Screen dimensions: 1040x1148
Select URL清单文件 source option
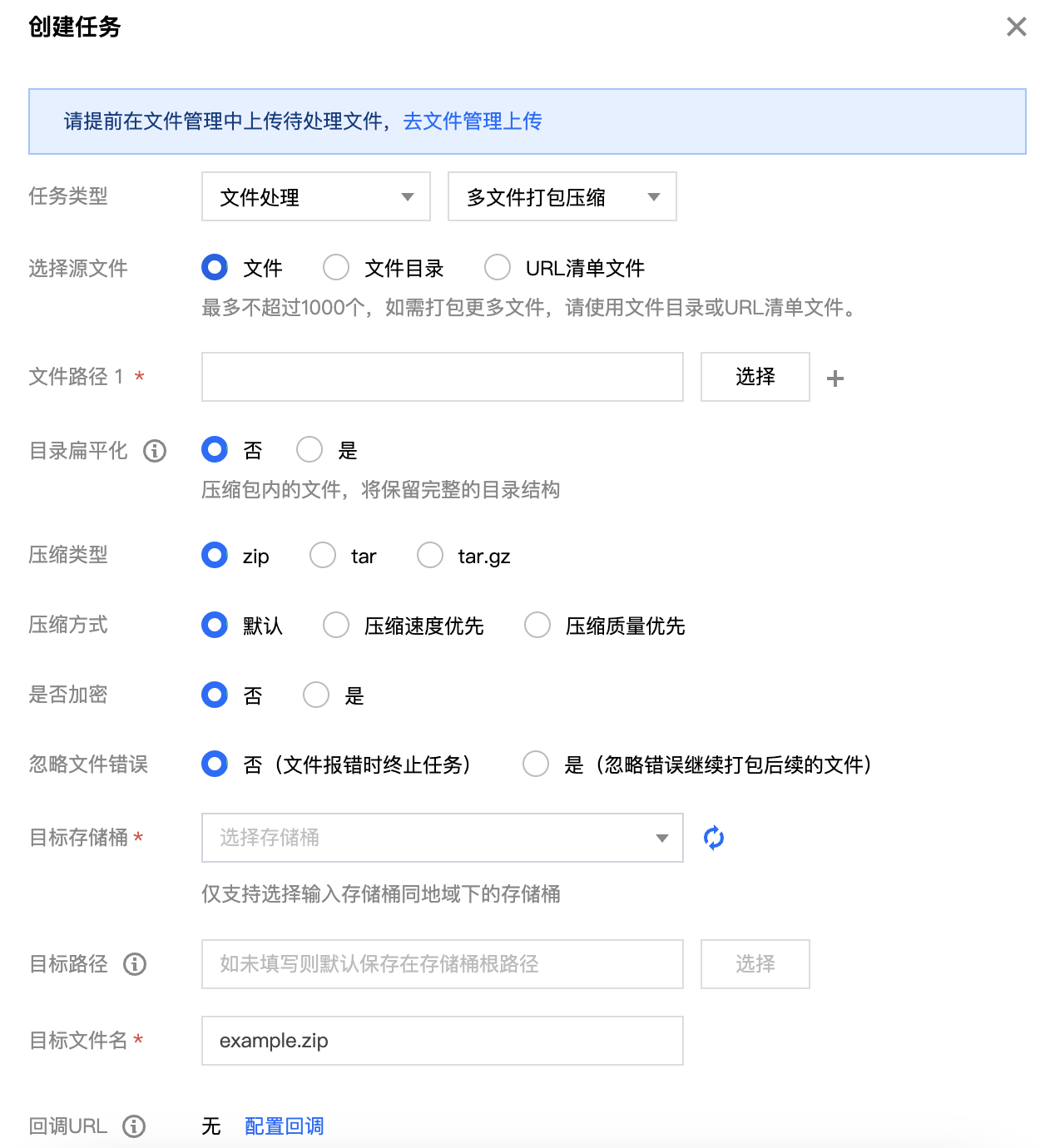click(498, 268)
